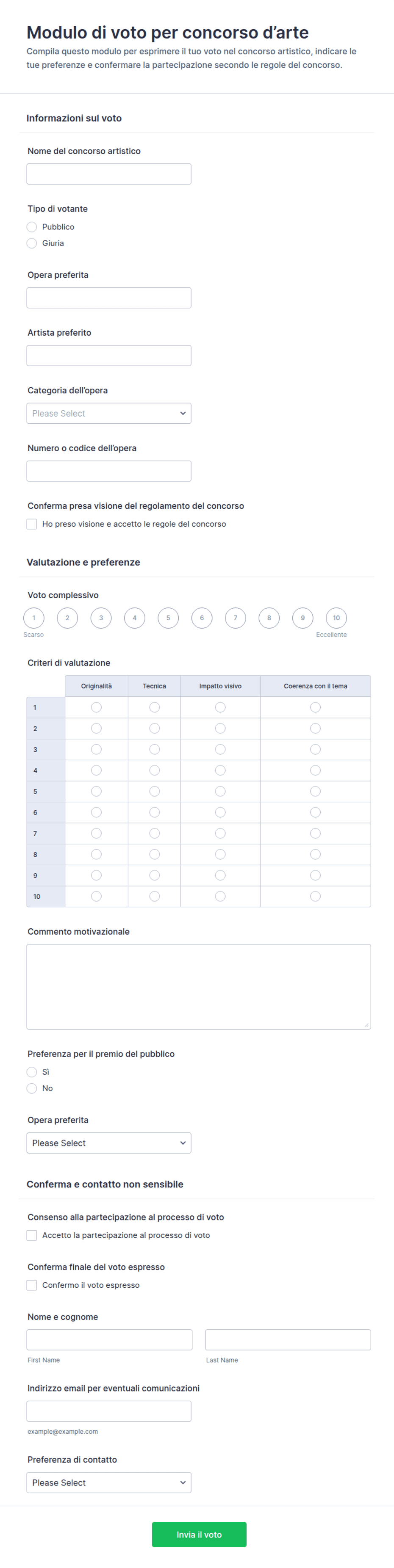
Task: Check Confermo il voto espresso
Action: [x=32, y=1285]
